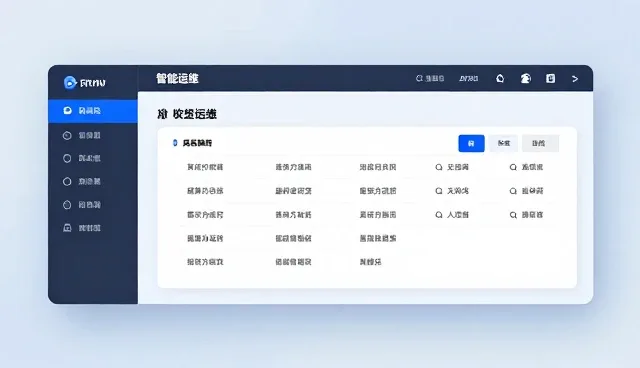Expand the chevron arrow at the top bar's end
The image size is (640, 368).
[575, 79]
